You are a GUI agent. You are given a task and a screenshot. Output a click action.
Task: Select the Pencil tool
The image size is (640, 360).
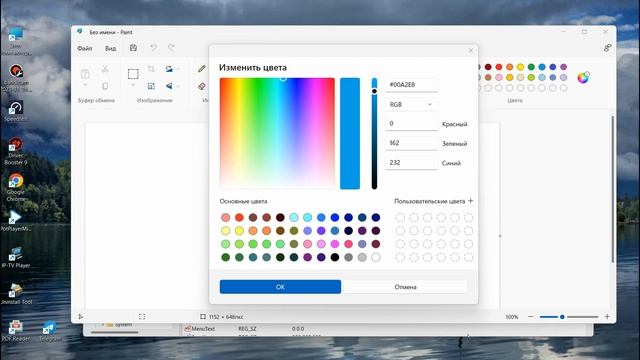[202, 69]
